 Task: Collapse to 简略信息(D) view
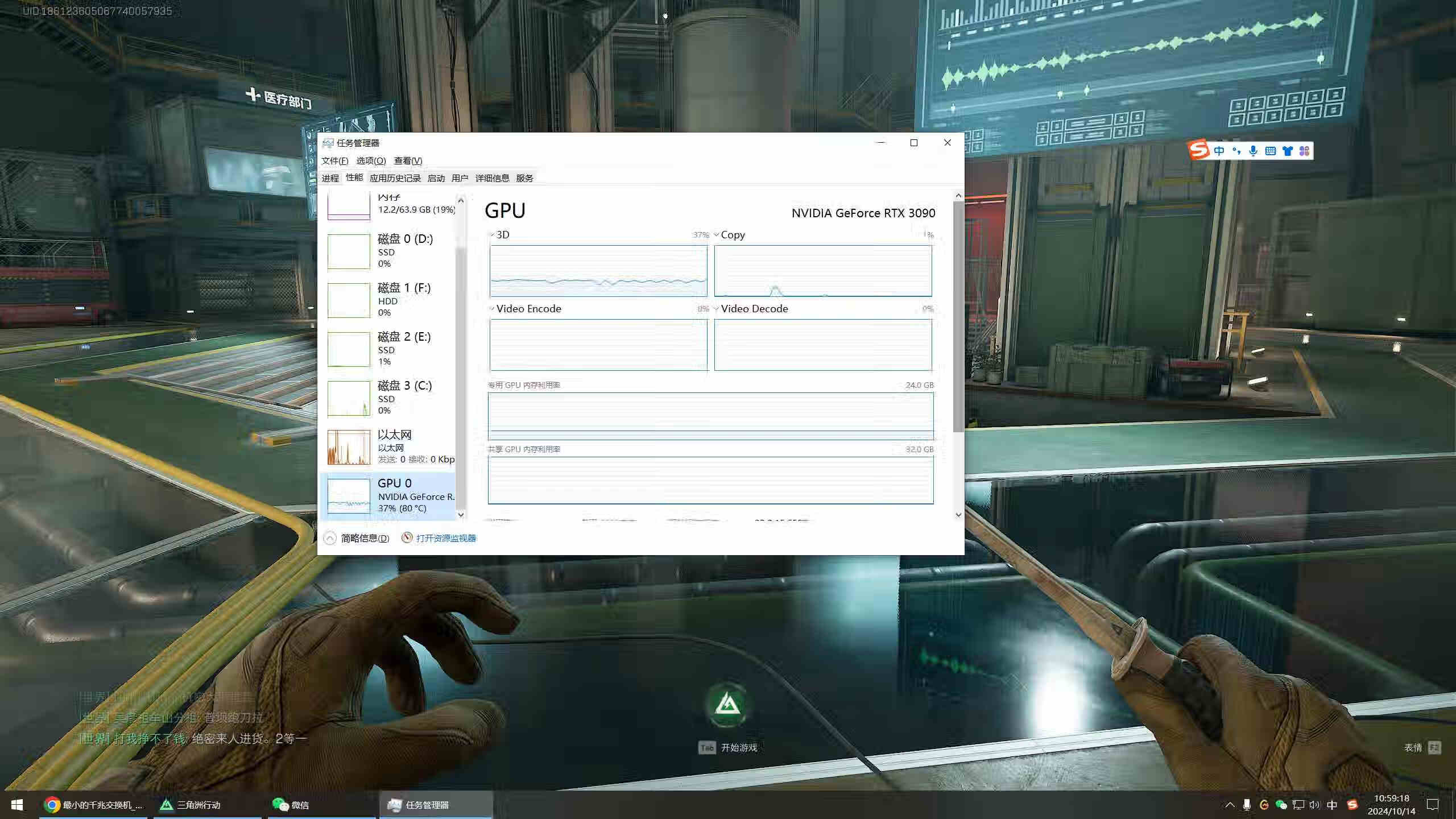(357, 538)
